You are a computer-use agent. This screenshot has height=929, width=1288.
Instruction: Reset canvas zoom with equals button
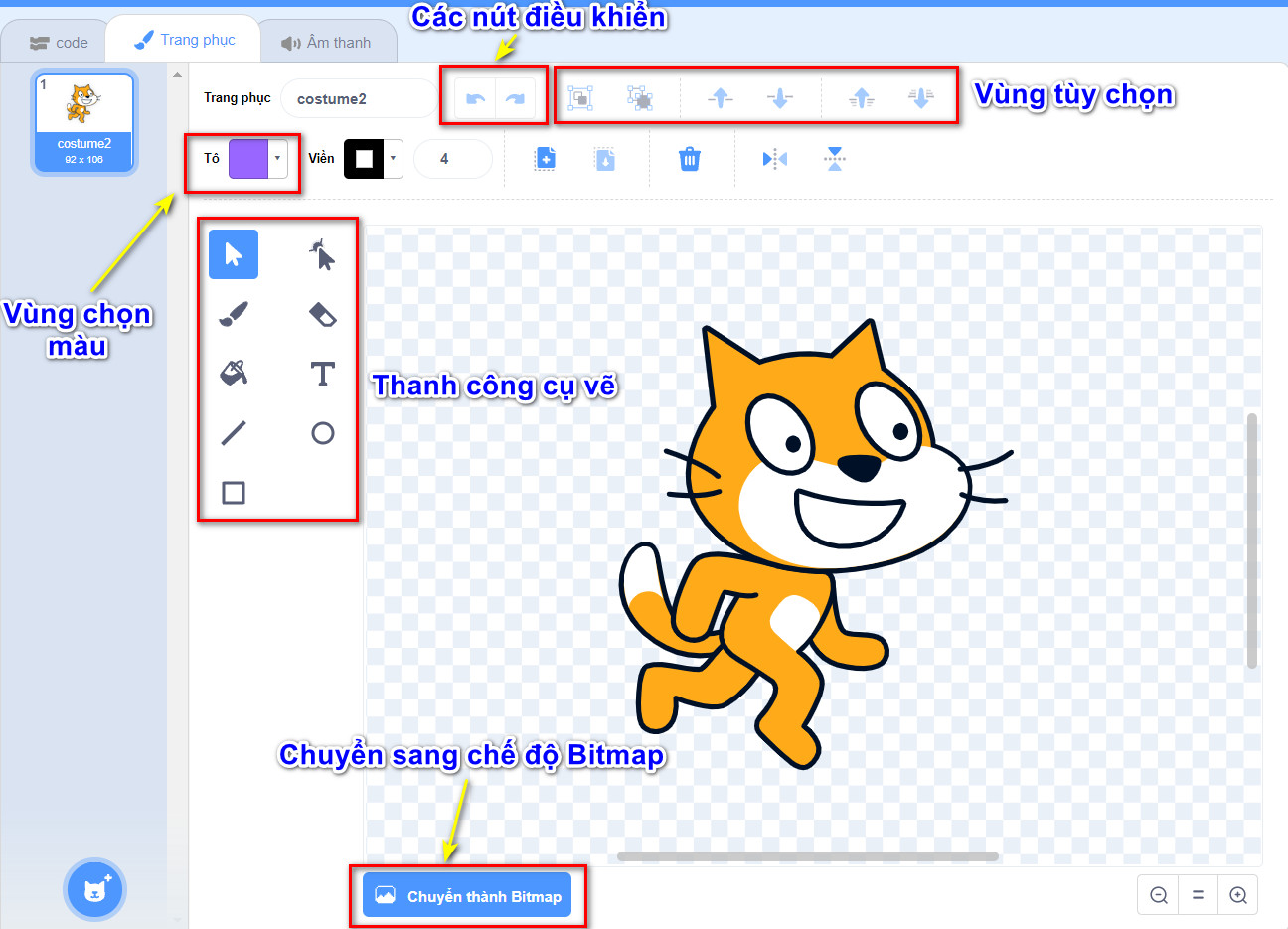pyautogui.click(x=1199, y=895)
